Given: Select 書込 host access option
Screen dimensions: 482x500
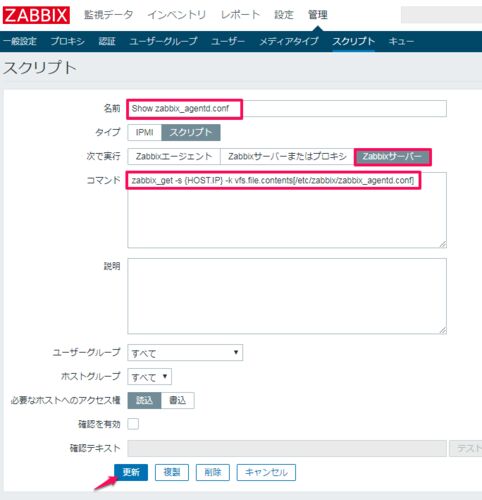Looking at the screenshot, I should [x=178, y=400].
